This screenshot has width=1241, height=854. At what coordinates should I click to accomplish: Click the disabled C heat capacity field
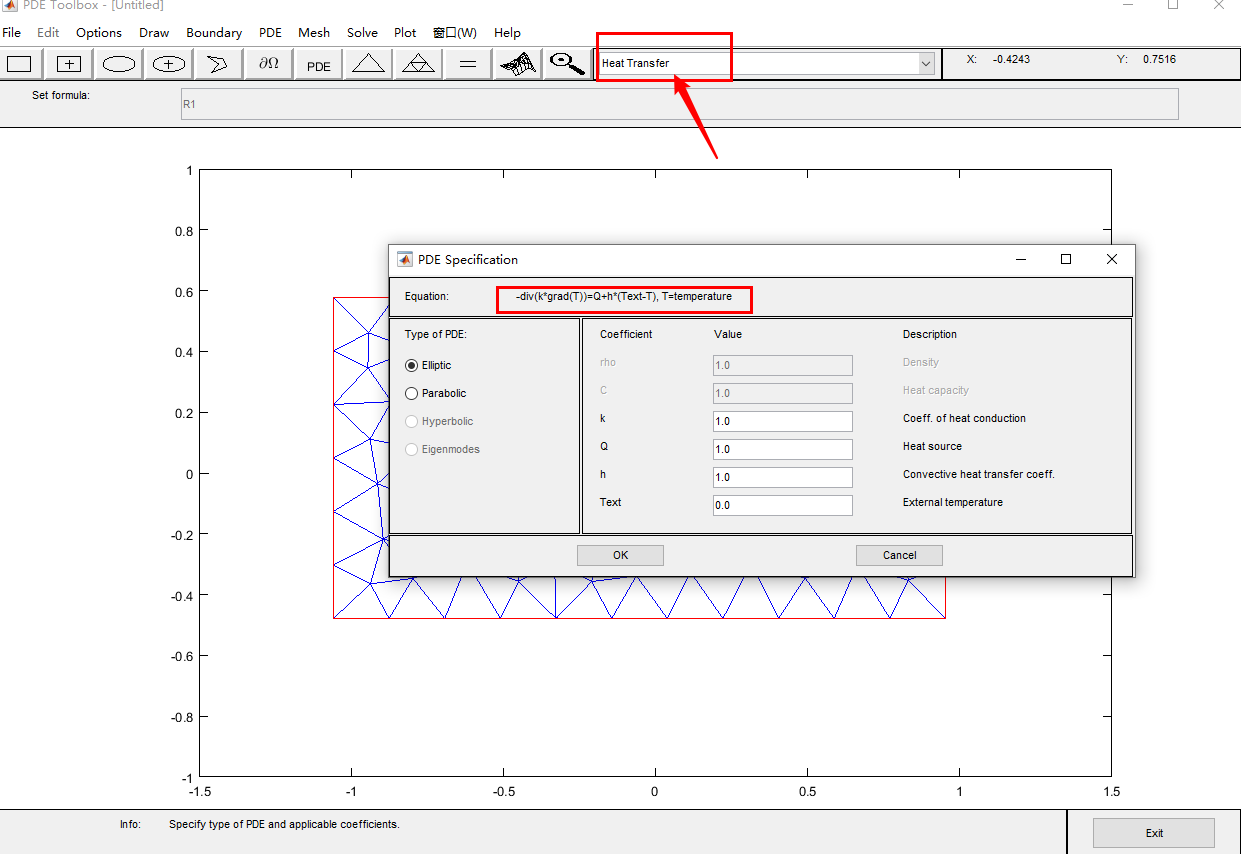(x=783, y=393)
